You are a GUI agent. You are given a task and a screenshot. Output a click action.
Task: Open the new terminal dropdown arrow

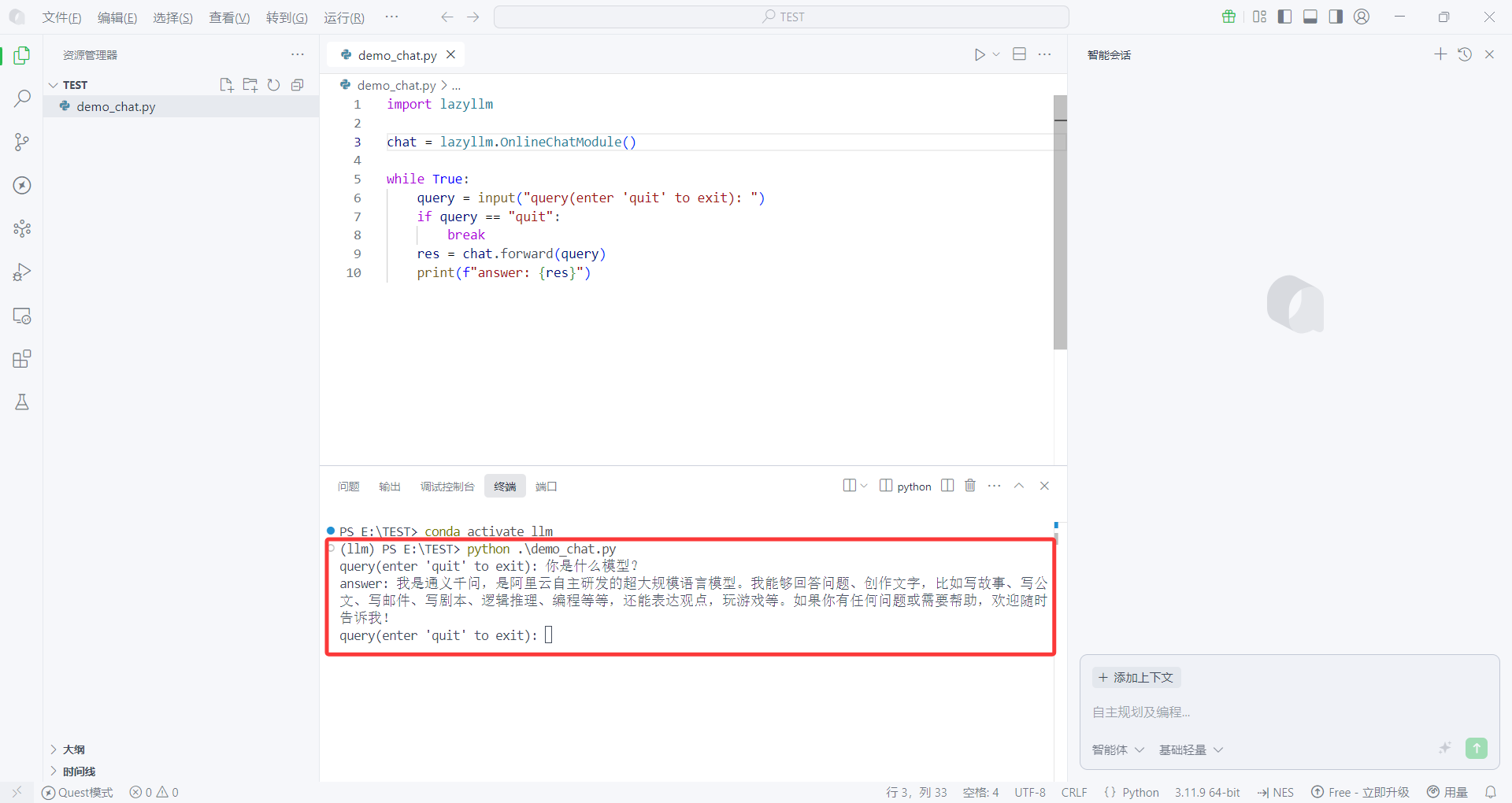coord(864,486)
